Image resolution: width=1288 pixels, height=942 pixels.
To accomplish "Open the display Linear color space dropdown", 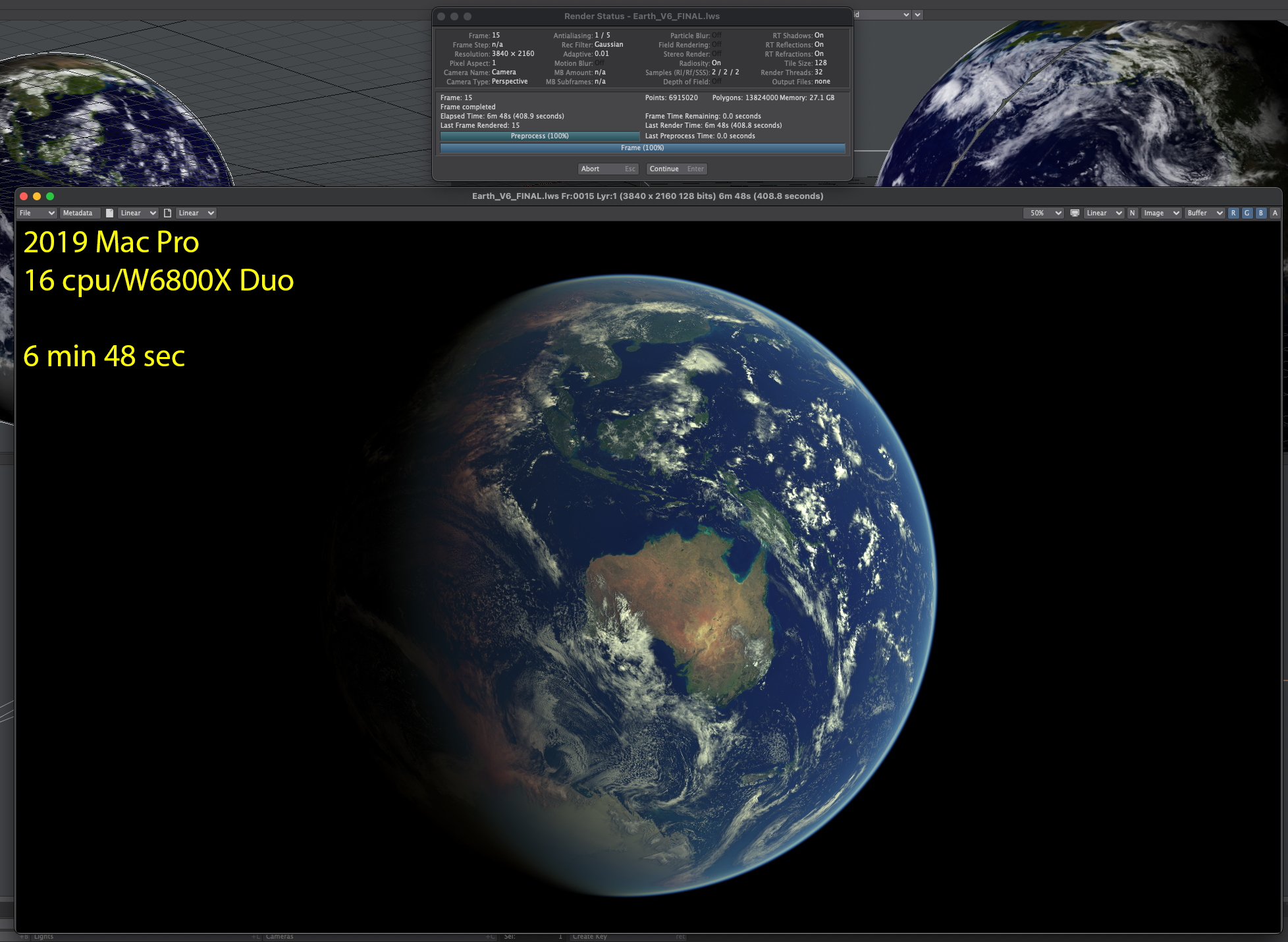I will pyautogui.click(x=1104, y=213).
